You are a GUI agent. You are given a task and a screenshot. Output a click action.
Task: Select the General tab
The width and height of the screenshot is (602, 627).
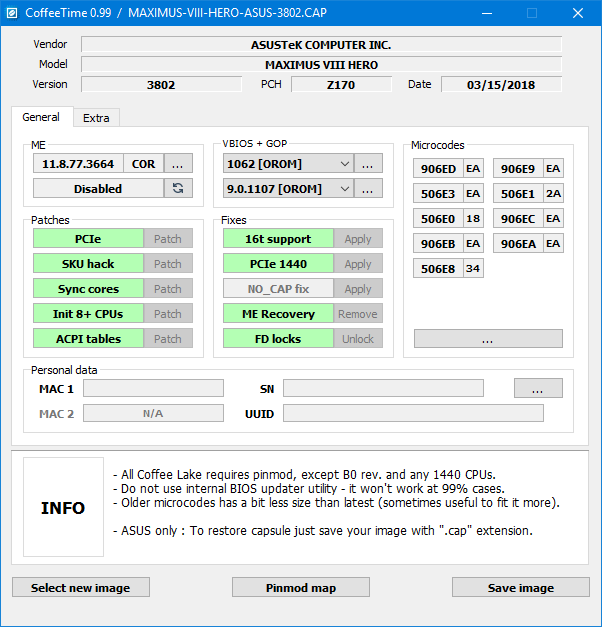point(41,117)
